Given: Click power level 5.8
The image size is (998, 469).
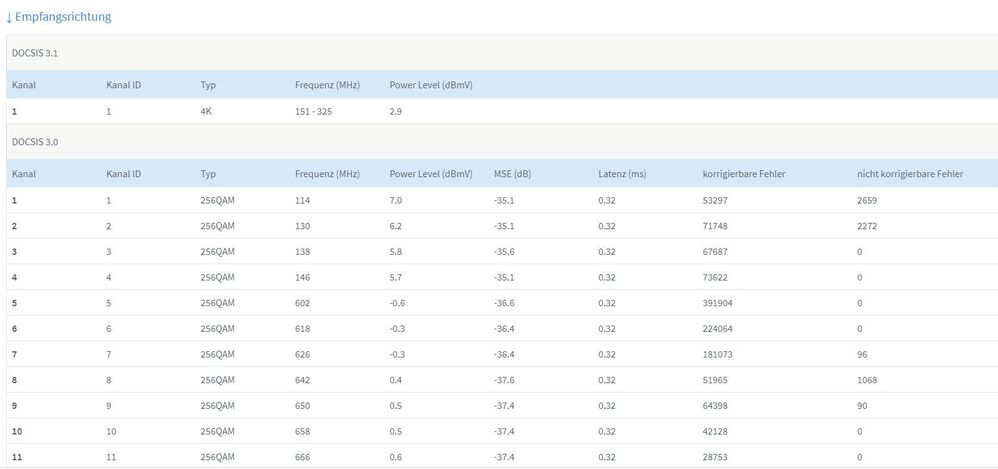Looking at the screenshot, I should [x=396, y=252].
